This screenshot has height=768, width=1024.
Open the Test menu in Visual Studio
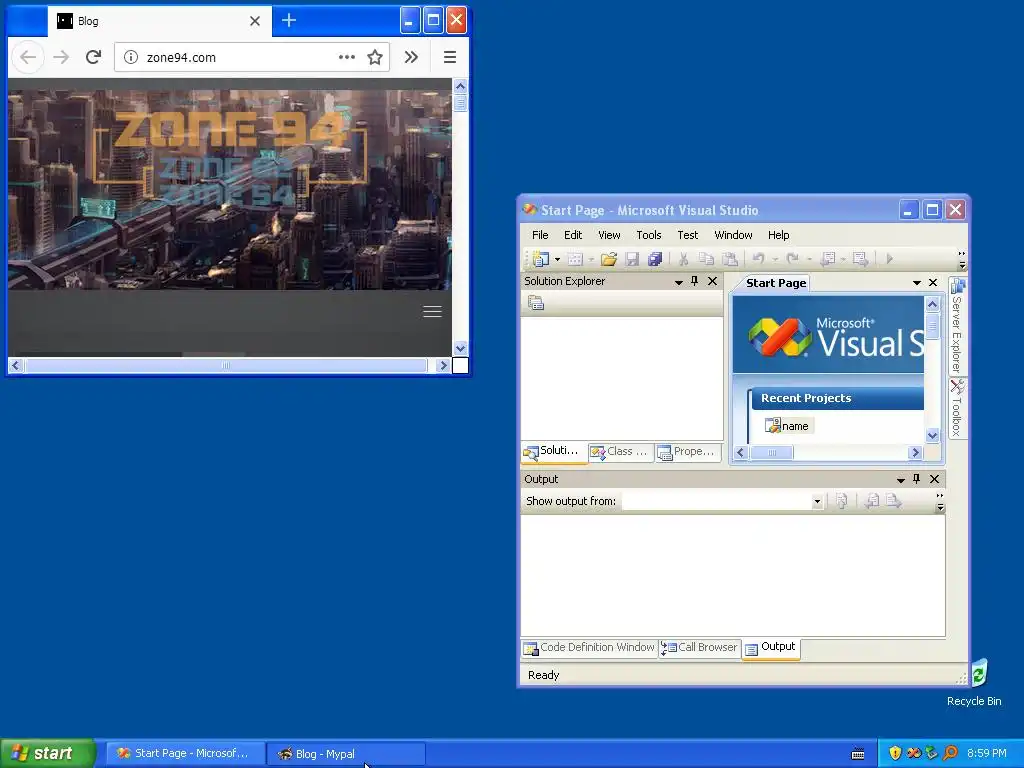688,235
